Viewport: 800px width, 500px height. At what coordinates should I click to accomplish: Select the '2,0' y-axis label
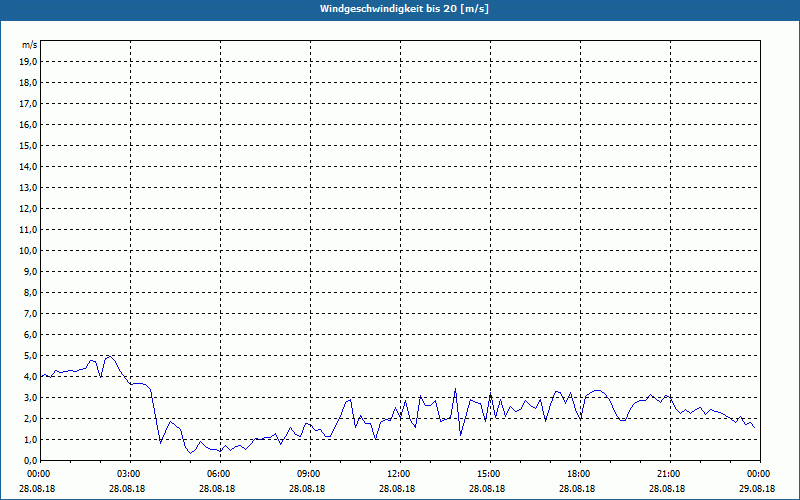31,419
